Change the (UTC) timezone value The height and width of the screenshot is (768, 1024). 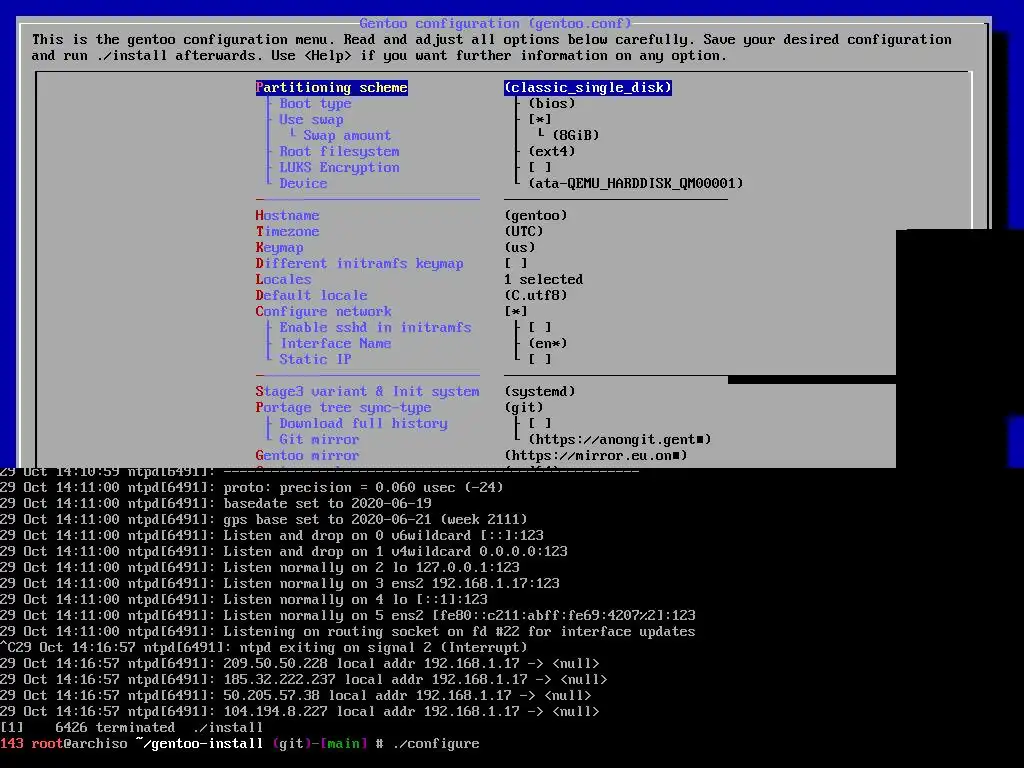pos(524,231)
